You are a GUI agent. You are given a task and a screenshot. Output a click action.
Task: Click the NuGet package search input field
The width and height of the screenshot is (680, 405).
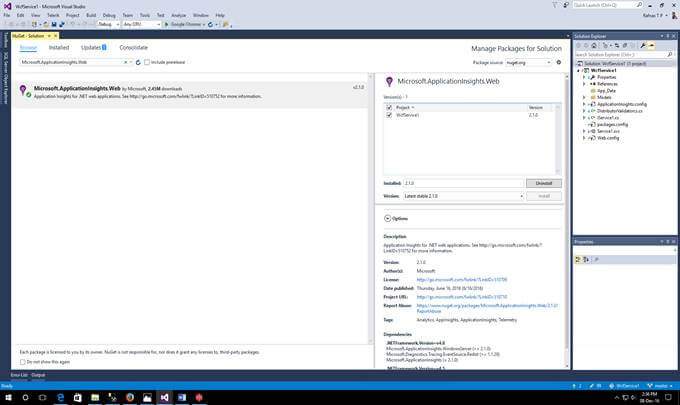(72, 62)
